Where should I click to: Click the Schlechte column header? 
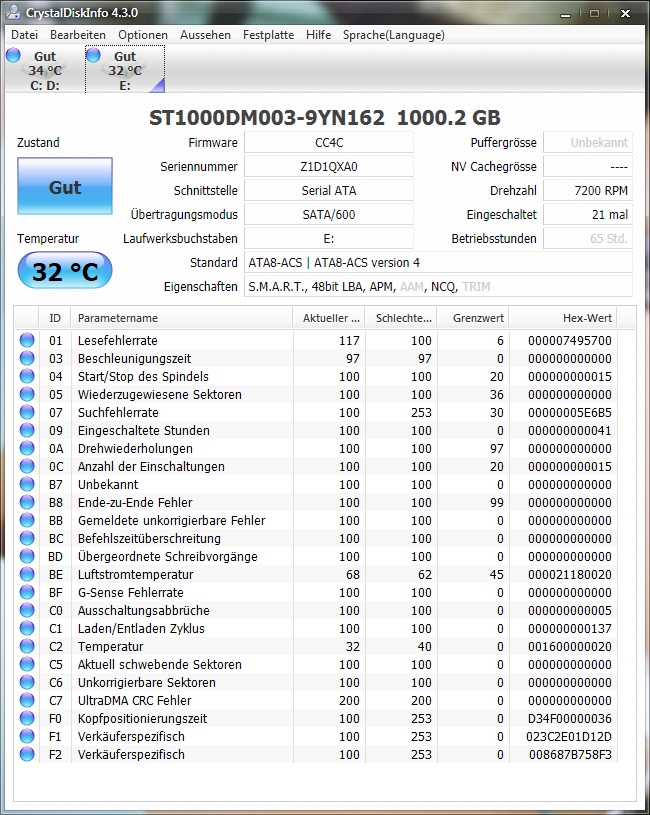coord(401,318)
